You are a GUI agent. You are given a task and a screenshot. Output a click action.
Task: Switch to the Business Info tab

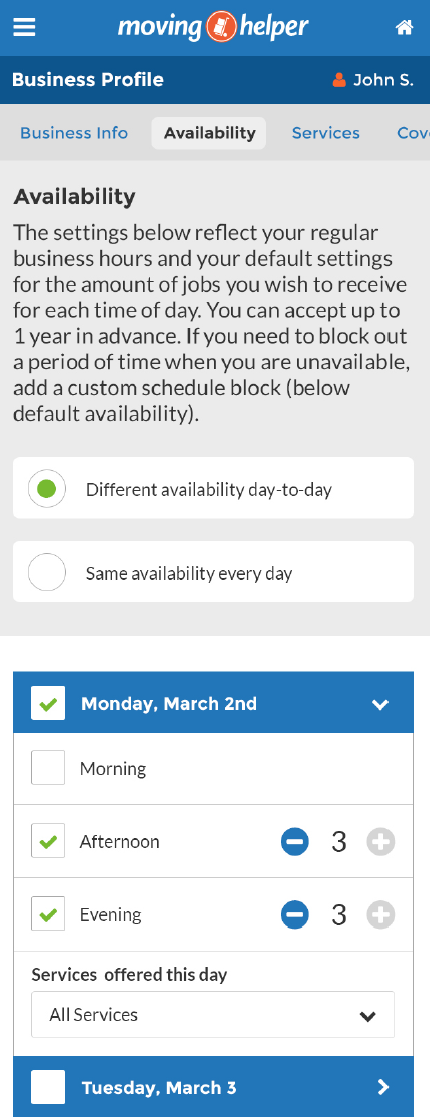[x=74, y=134]
